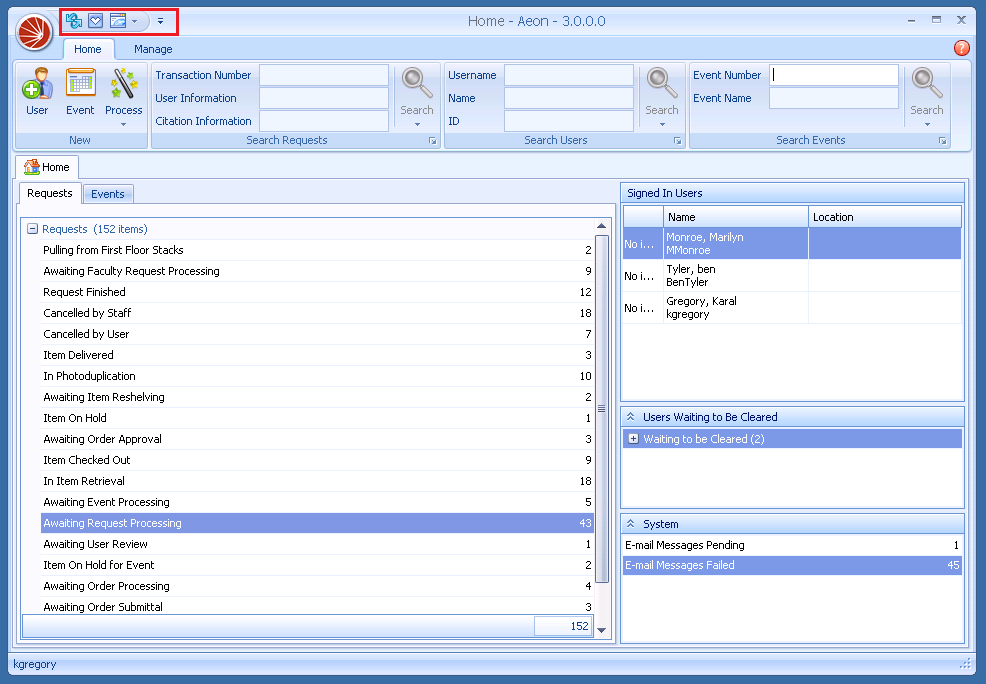Collapse the System panel
The width and height of the screenshot is (986, 684).
631,524
